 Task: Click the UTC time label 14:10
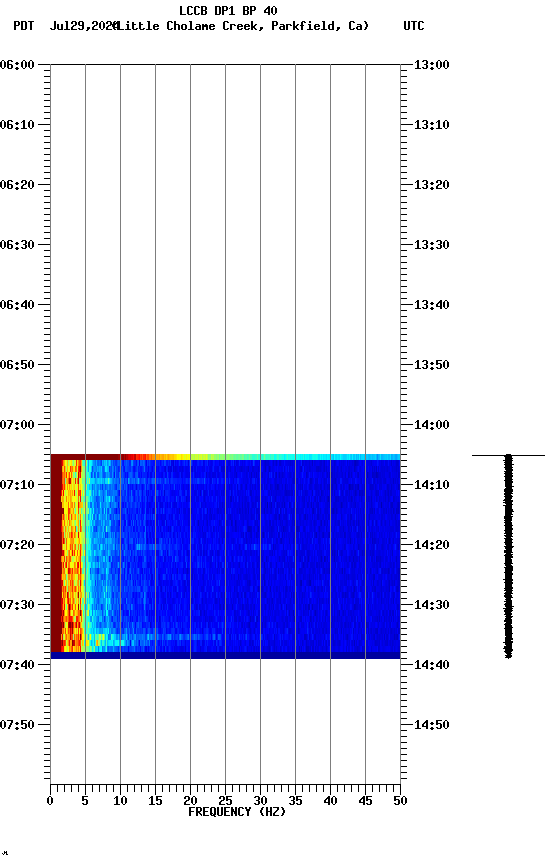coord(432,485)
